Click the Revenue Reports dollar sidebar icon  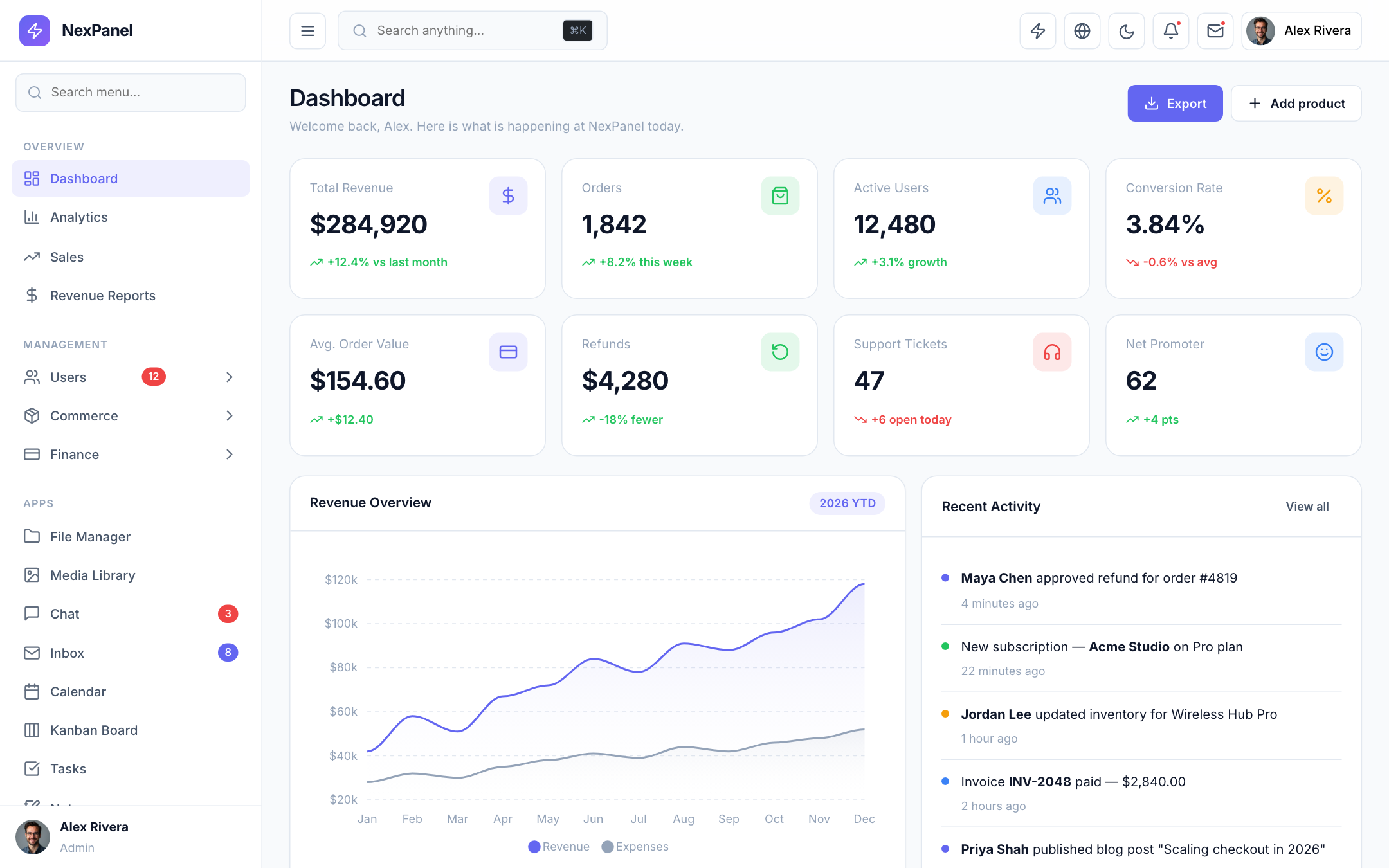[x=32, y=295]
